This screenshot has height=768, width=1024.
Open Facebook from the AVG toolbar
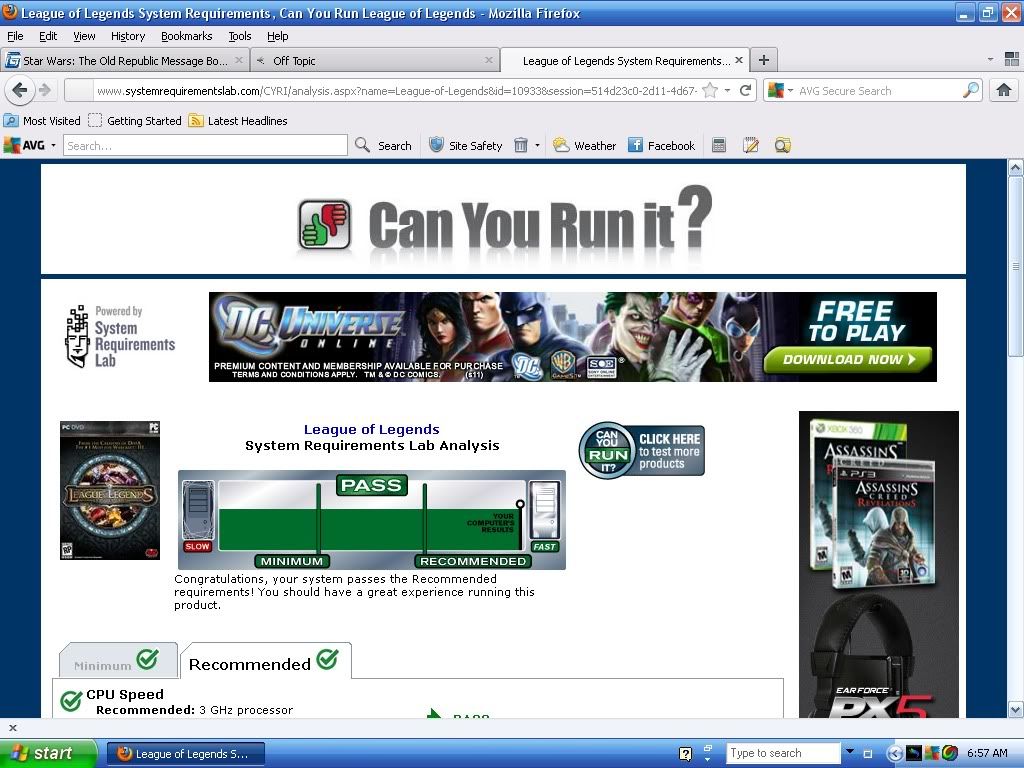click(662, 146)
